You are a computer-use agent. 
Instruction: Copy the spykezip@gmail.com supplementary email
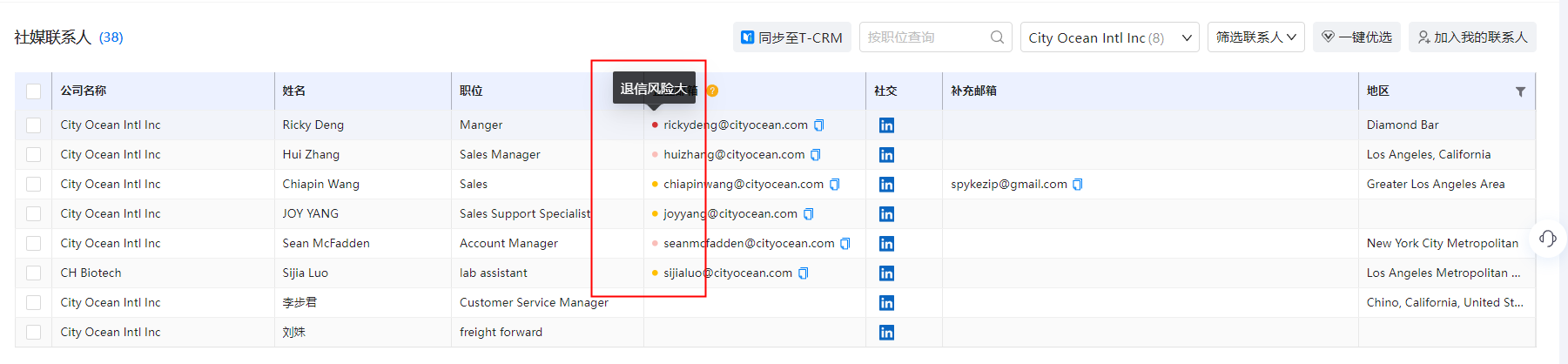(1078, 185)
